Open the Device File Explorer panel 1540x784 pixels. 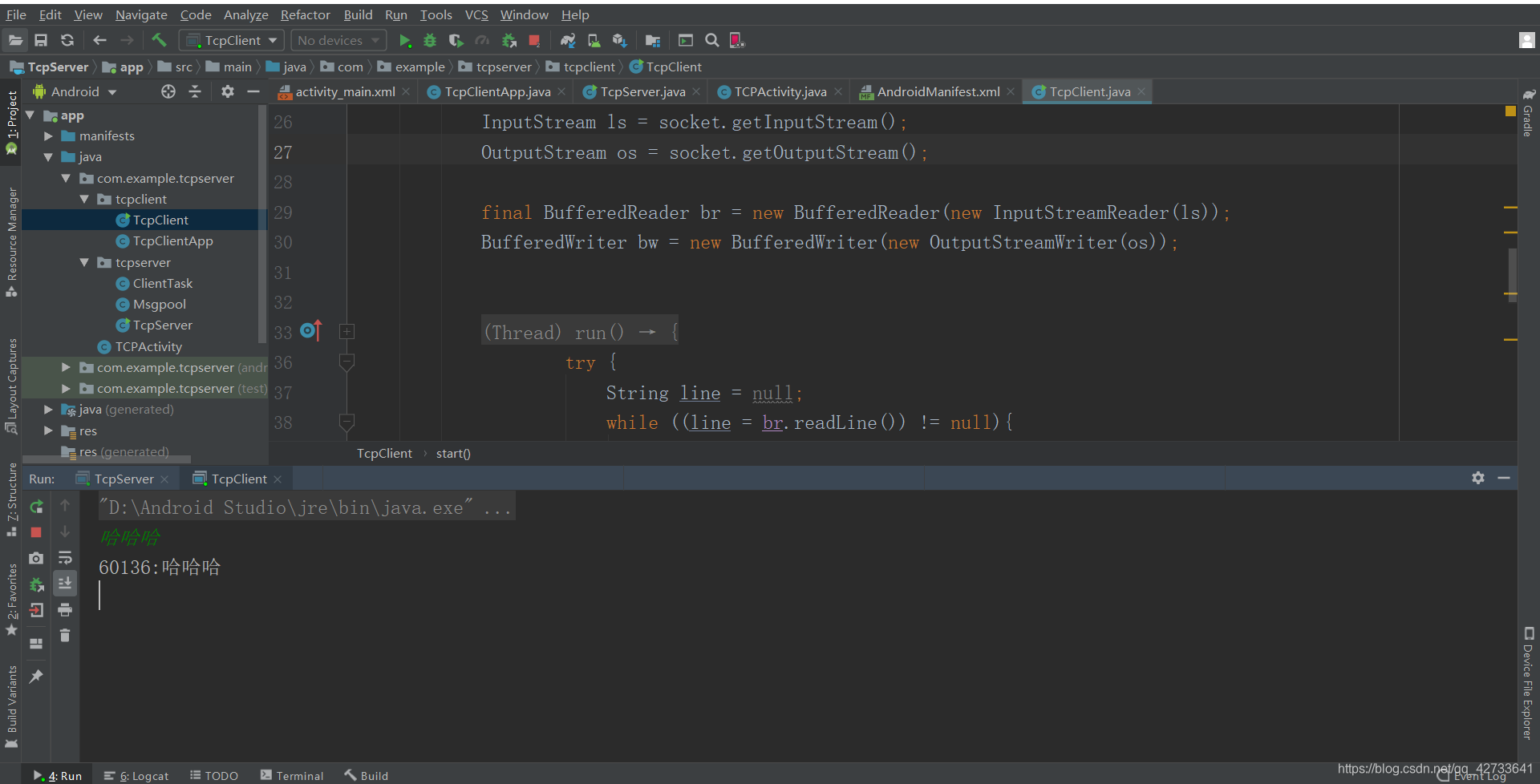pyautogui.click(x=1529, y=683)
